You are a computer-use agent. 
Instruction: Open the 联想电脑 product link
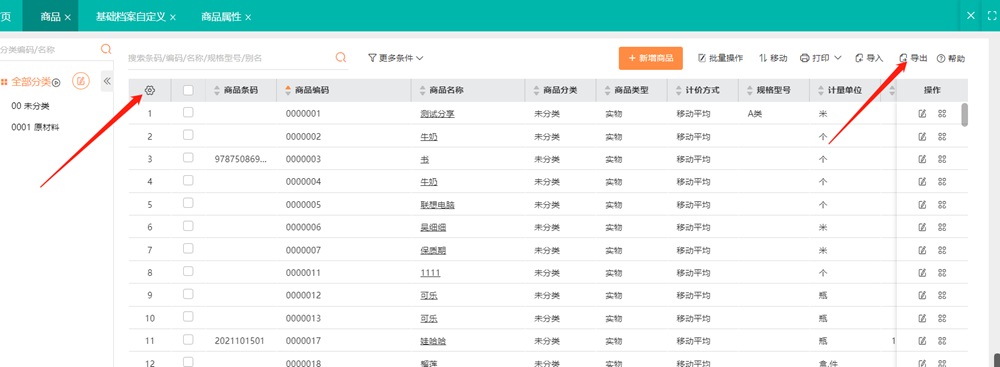pos(438,205)
